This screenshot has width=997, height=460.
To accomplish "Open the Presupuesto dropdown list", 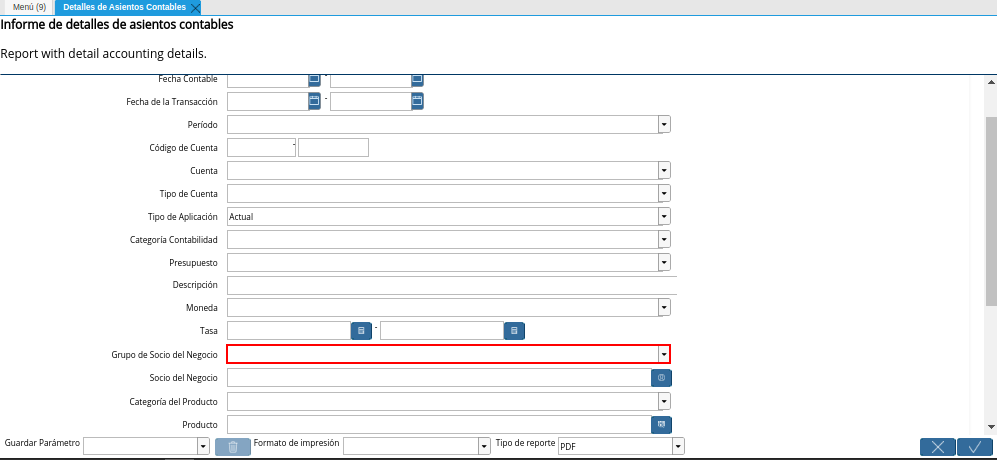I will (x=664, y=262).
